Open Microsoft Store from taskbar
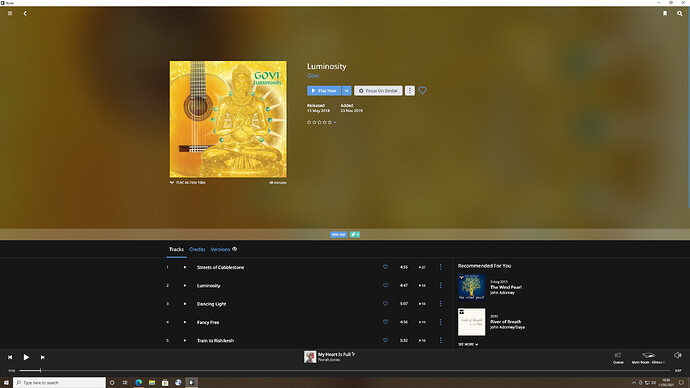 tap(165, 383)
